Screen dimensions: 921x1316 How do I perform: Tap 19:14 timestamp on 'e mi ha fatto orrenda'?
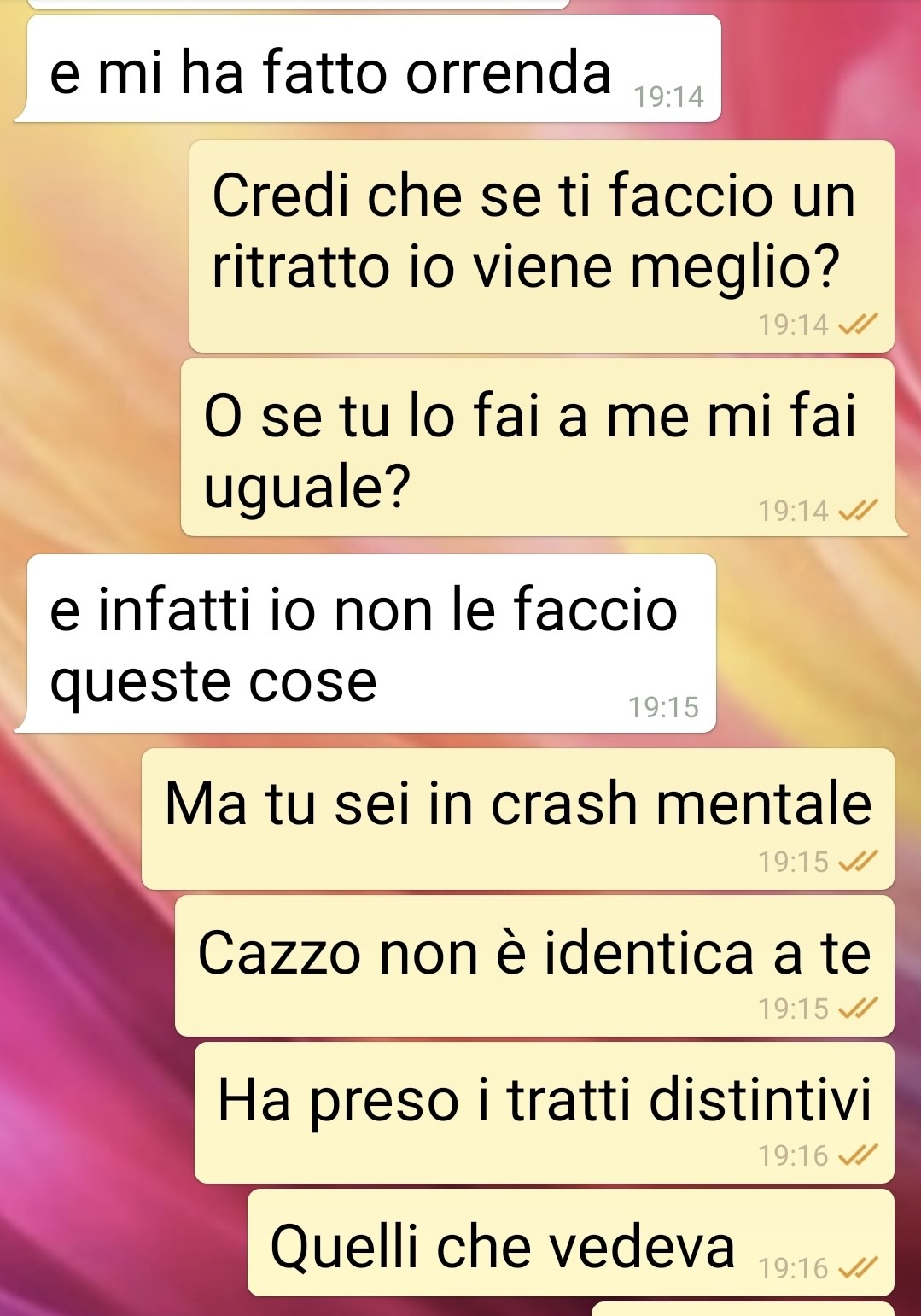click(668, 97)
